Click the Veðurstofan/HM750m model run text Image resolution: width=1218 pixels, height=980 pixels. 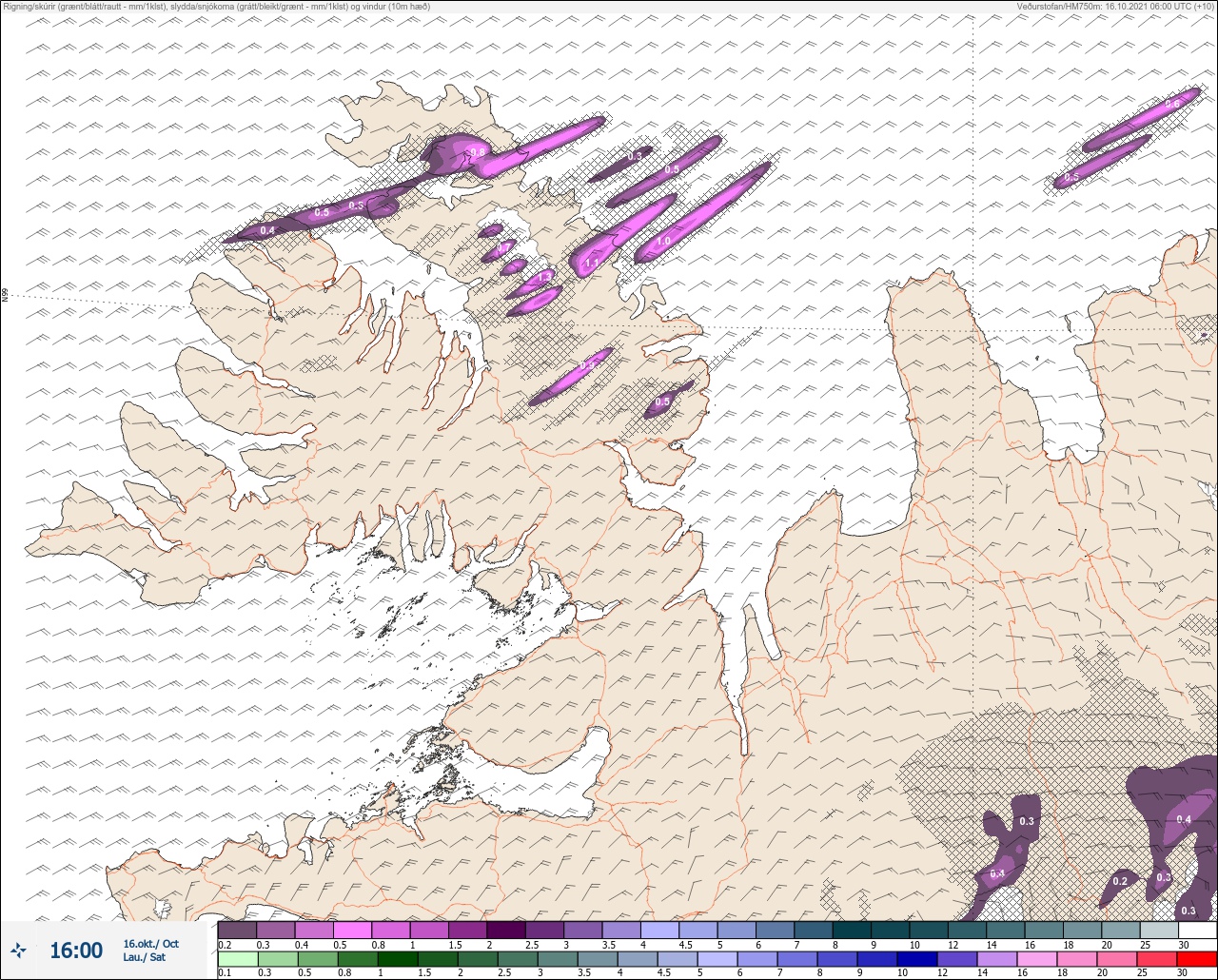pyautogui.click(x=1114, y=6)
